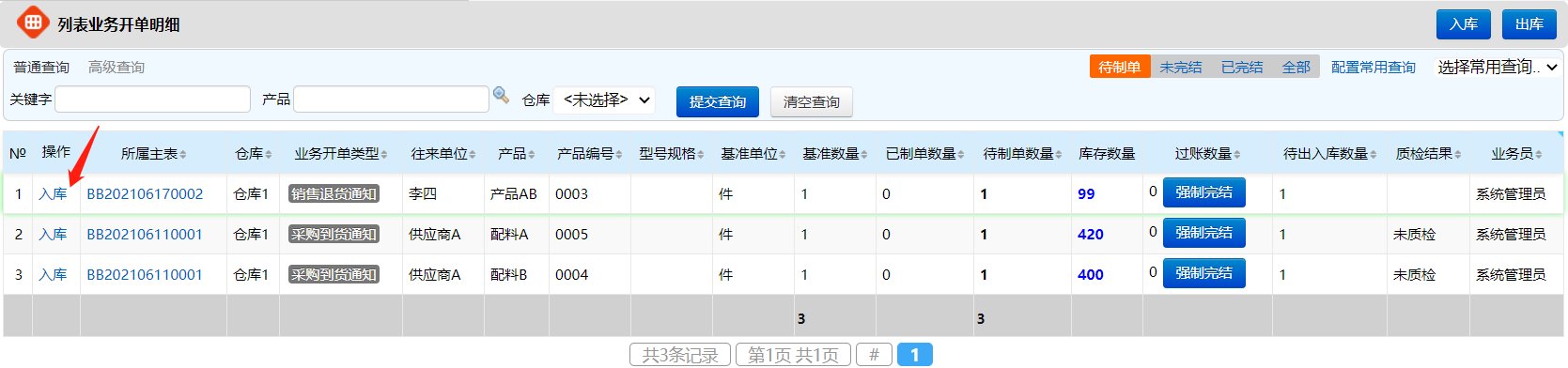Go to page 1 in pagination
The image size is (1568, 368).
tap(914, 355)
